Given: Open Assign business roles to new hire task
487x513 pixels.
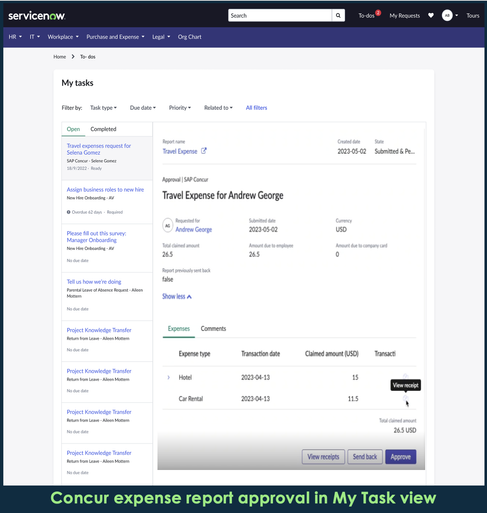Looking at the screenshot, I should pyautogui.click(x=105, y=189).
